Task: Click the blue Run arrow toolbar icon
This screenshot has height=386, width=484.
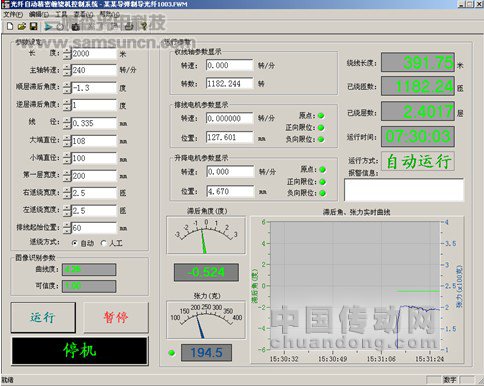Action: [x=49, y=26]
